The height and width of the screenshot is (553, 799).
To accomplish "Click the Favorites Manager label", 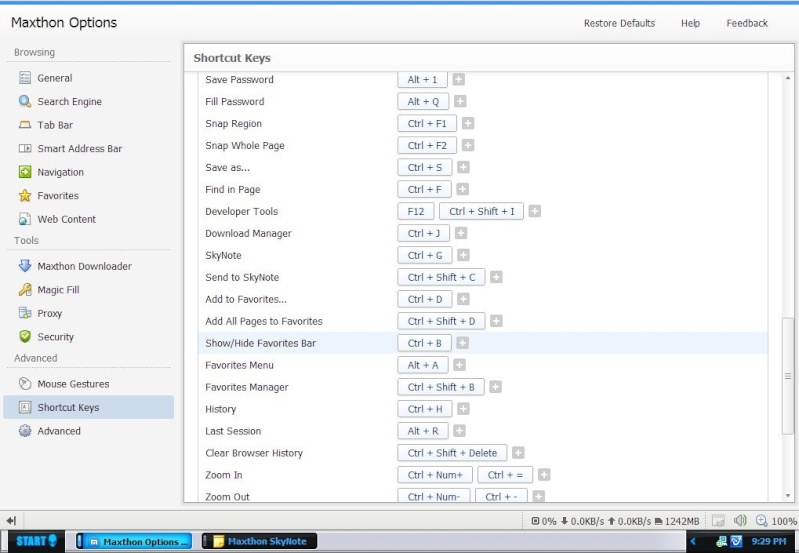I will tap(247, 387).
